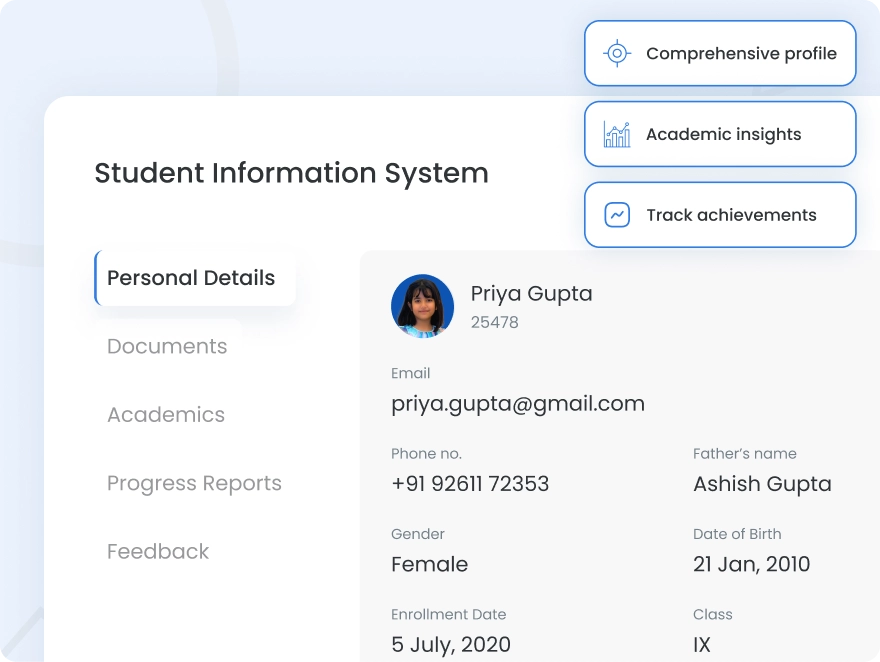Open the Academic insights card
The height and width of the screenshot is (662, 880).
[x=720, y=134]
